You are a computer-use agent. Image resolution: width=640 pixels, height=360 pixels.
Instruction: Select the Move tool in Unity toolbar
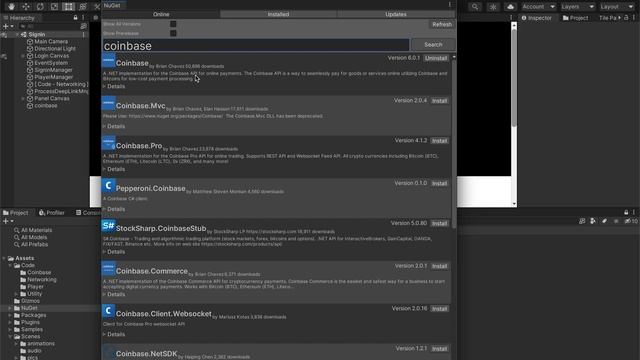click(26, 7)
